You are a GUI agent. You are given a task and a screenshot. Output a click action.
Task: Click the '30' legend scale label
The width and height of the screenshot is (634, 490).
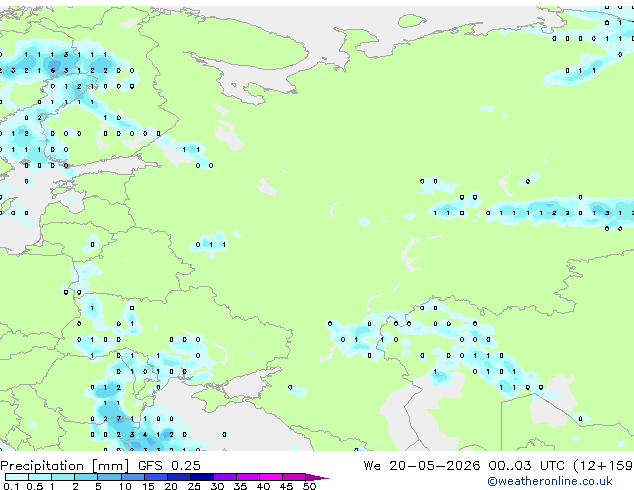[x=217, y=486]
